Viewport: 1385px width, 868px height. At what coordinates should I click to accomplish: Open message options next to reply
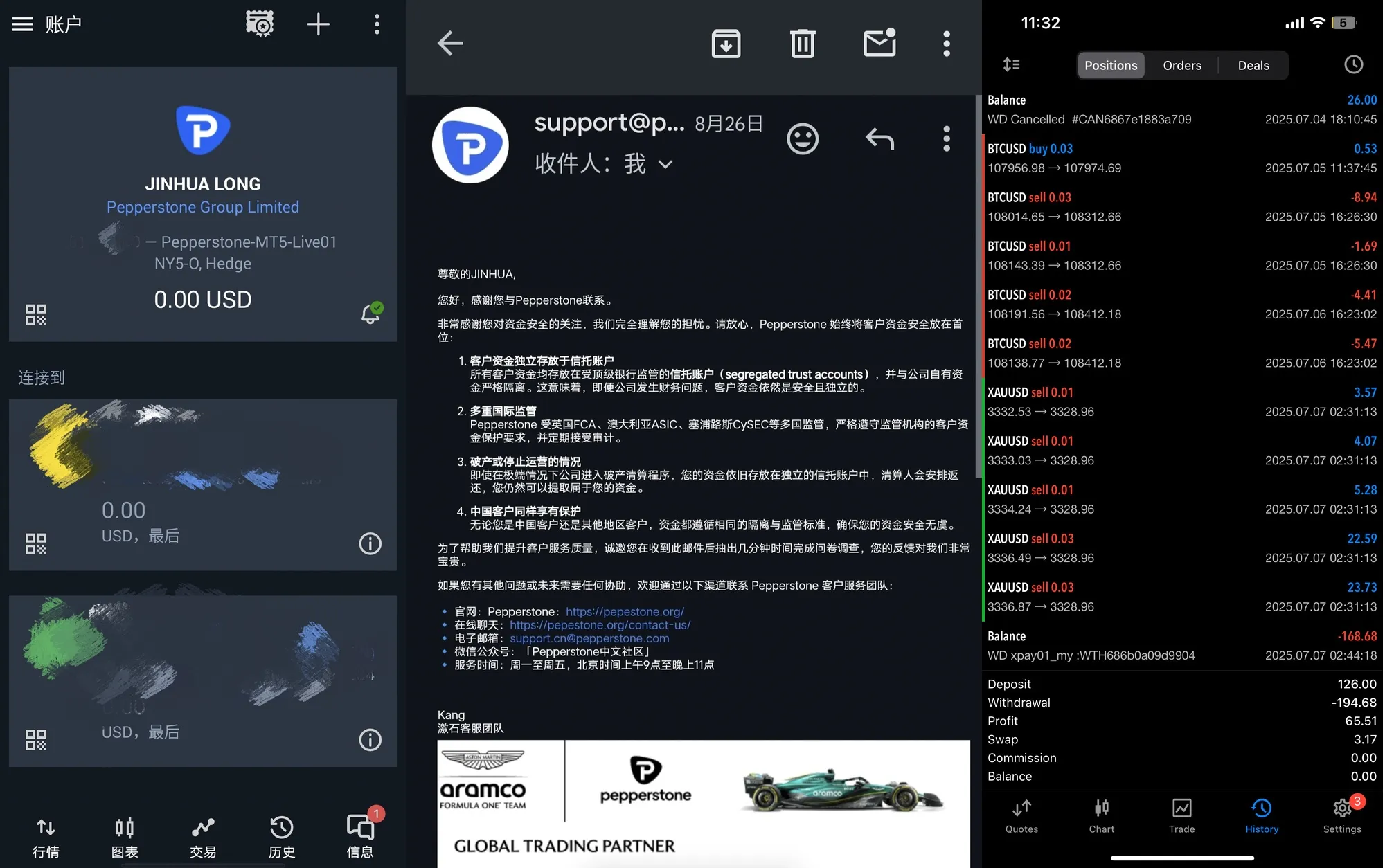point(947,138)
